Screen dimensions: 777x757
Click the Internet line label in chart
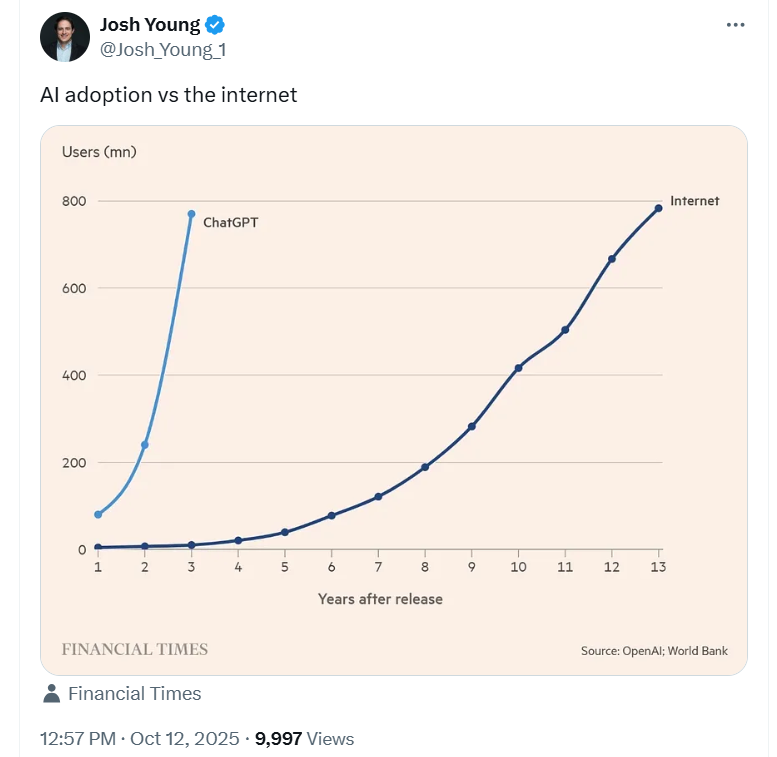coord(694,201)
